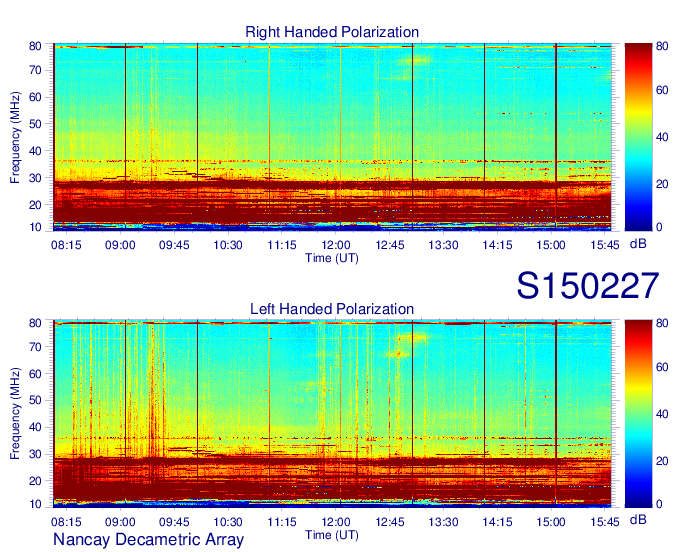Click 15:00 time tick of Left Handed plot
Viewport: 680px width, 552px height.
coord(551,522)
